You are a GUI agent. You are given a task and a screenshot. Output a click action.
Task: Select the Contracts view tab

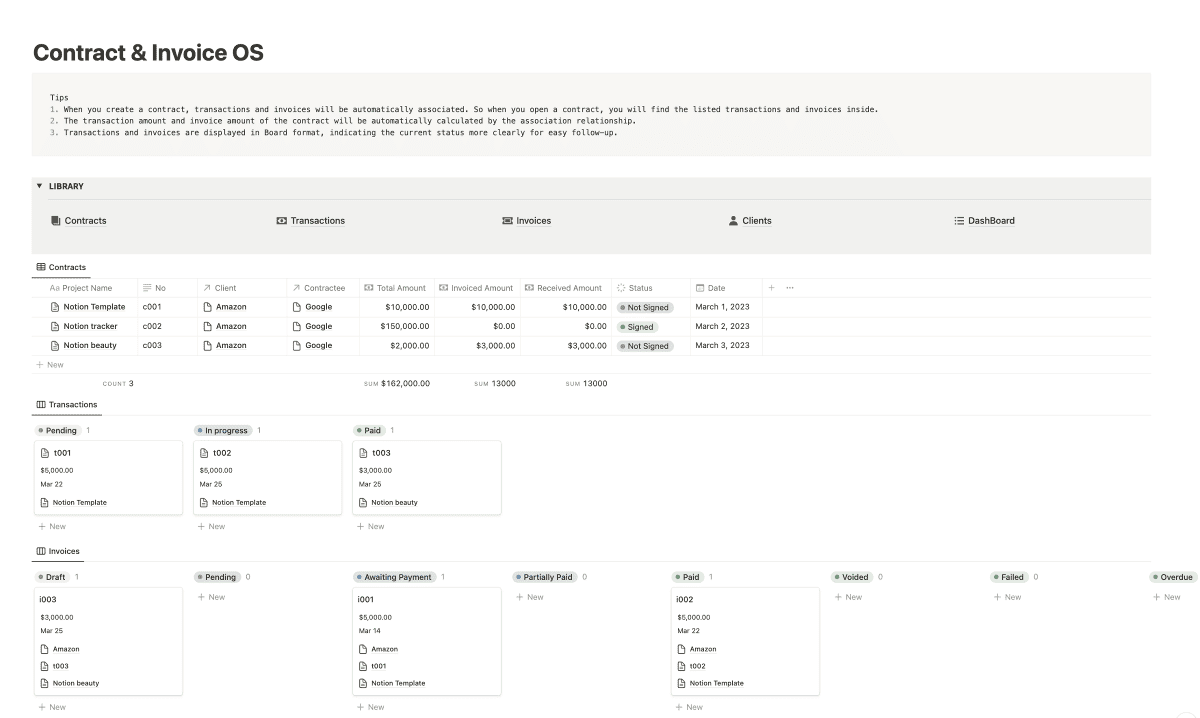61,266
